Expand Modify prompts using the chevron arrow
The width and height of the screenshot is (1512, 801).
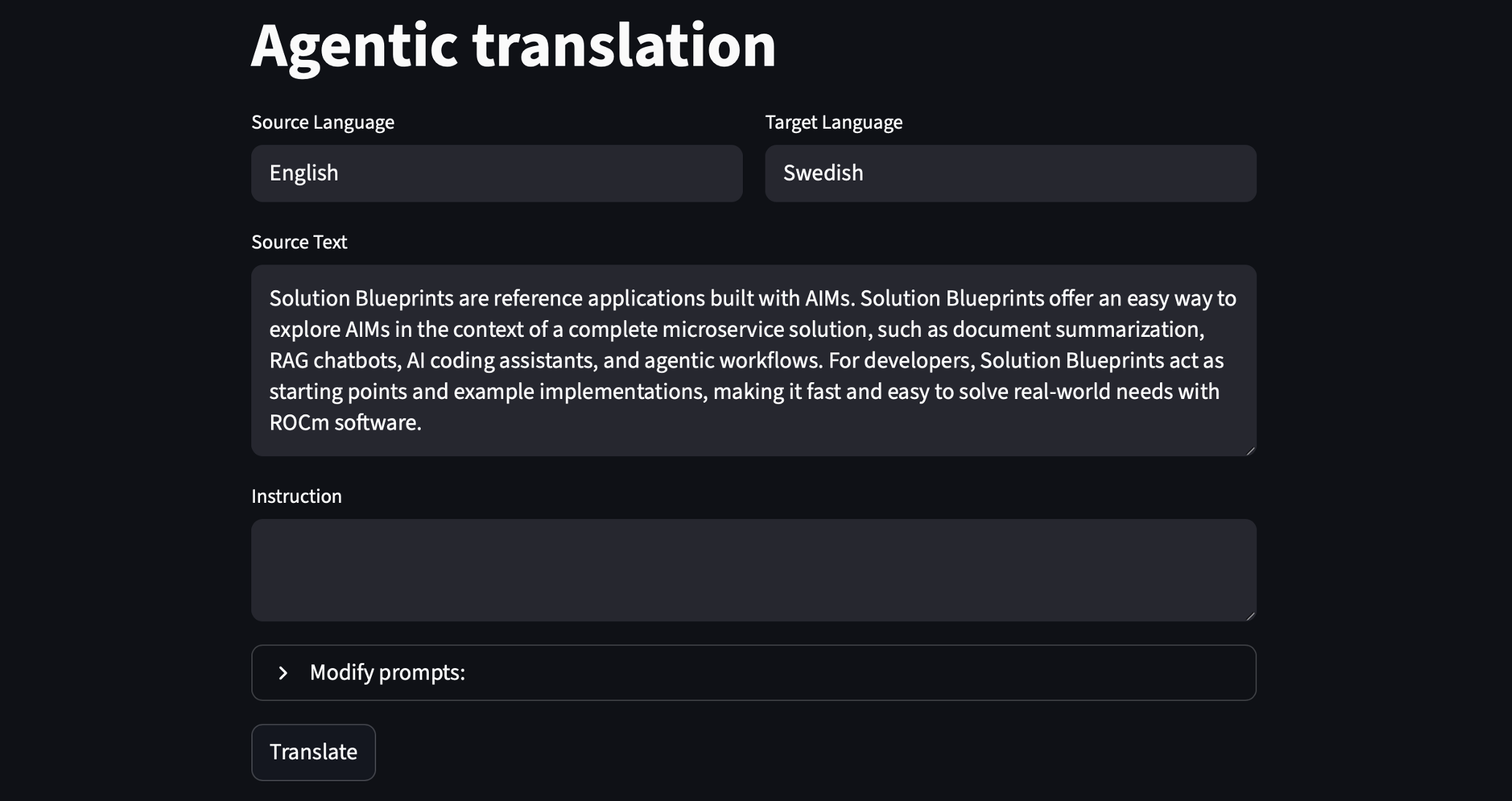coord(283,672)
